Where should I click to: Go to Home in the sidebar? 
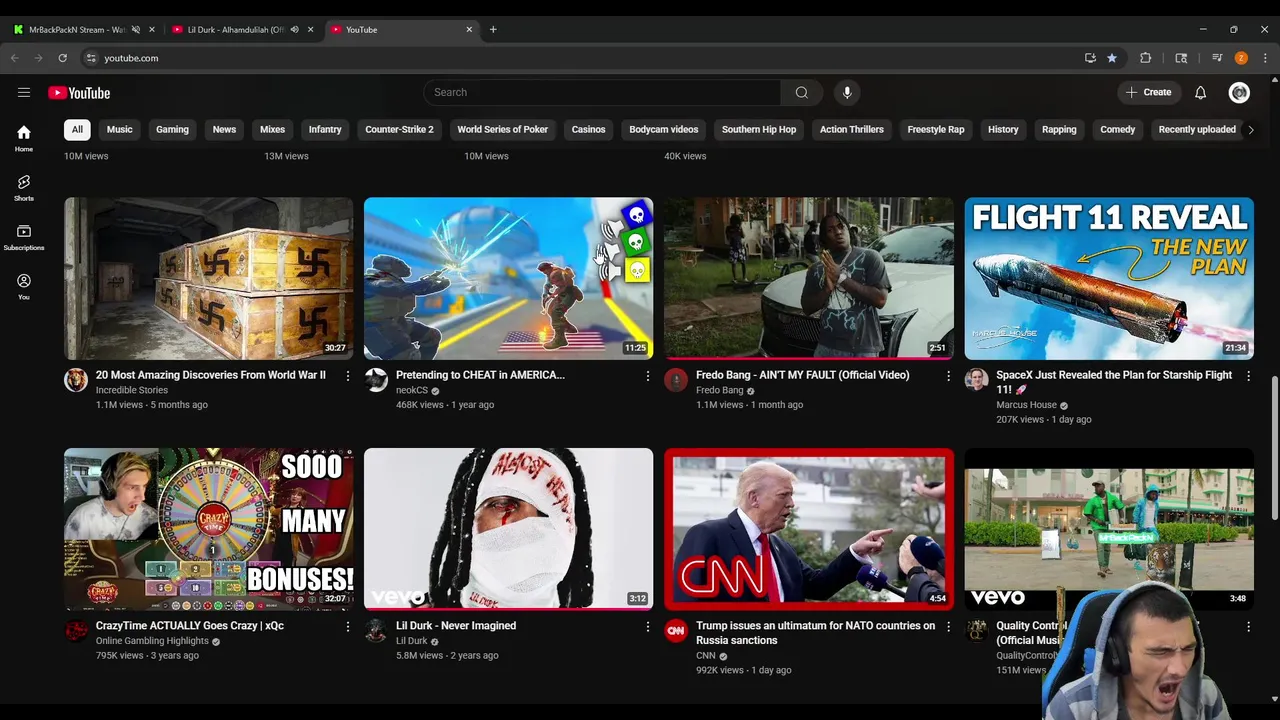pos(24,139)
